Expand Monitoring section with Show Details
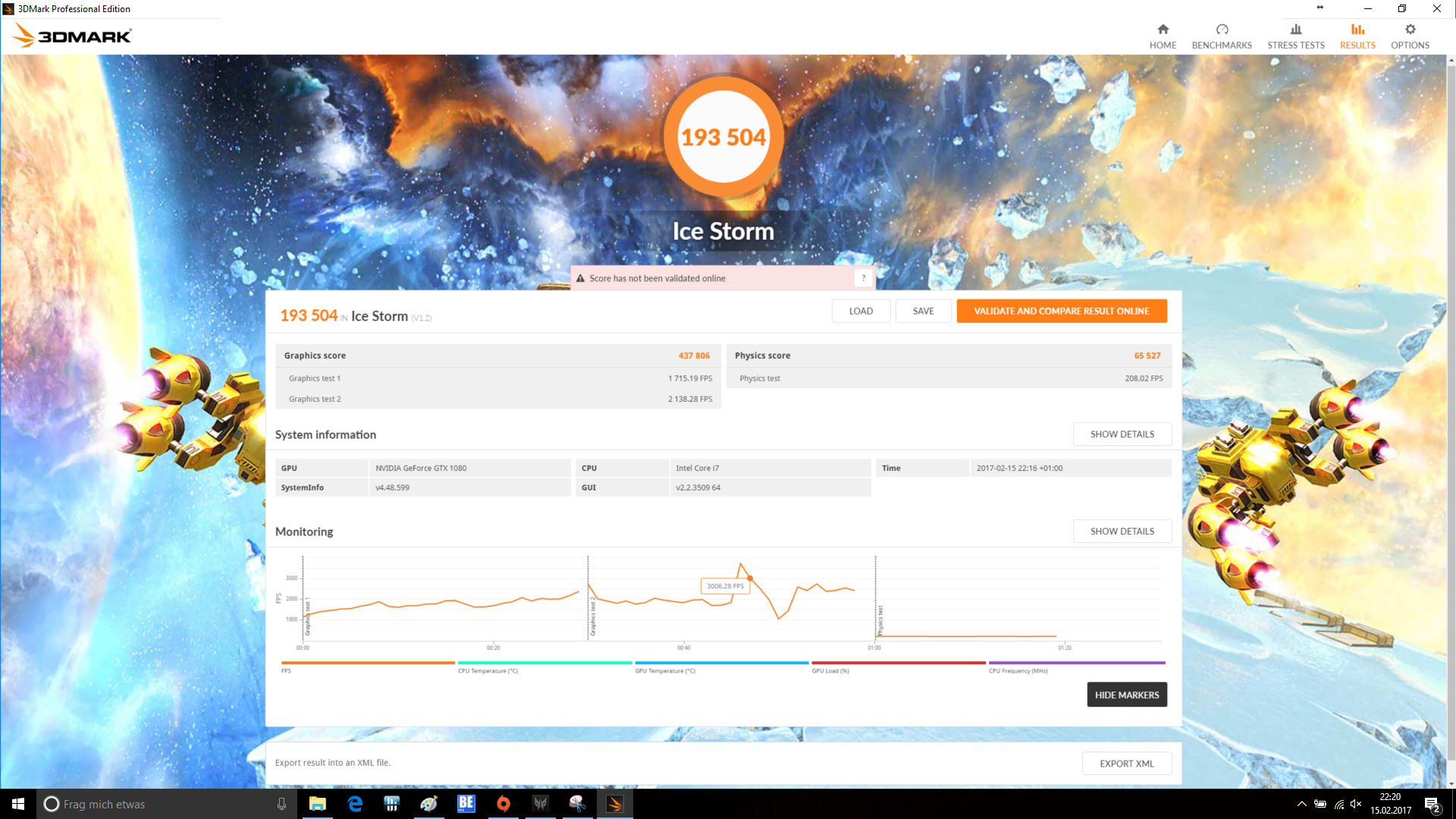This screenshot has width=1456, height=819. [1122, 532]
